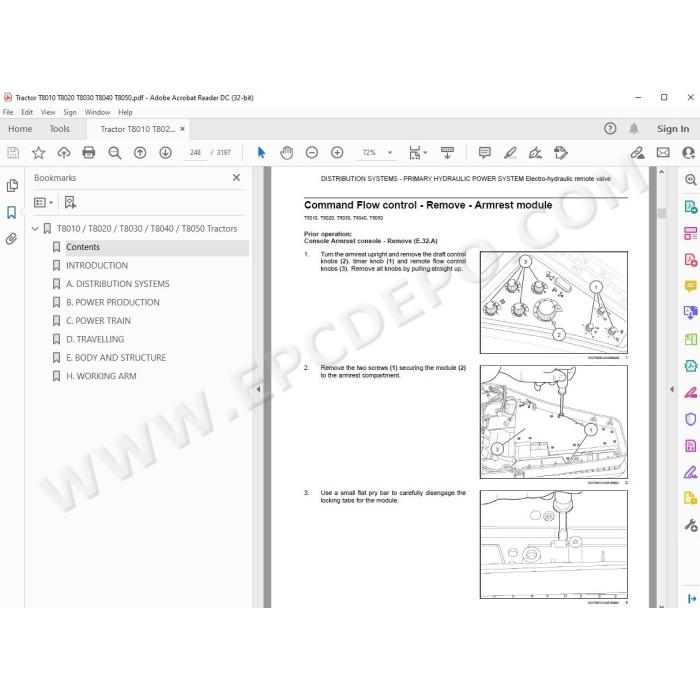700x700 pixels.
Task: Collapse the left navigation pane arrow
Action: pos(258,389)
